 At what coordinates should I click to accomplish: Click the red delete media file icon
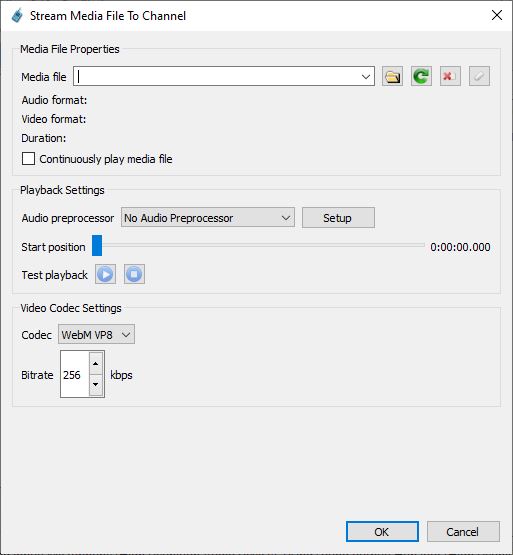pos(450,76)
